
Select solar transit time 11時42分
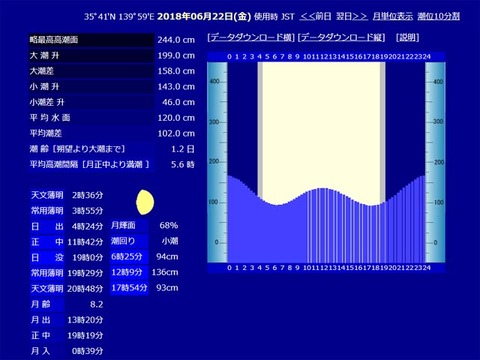click(85, 242)
